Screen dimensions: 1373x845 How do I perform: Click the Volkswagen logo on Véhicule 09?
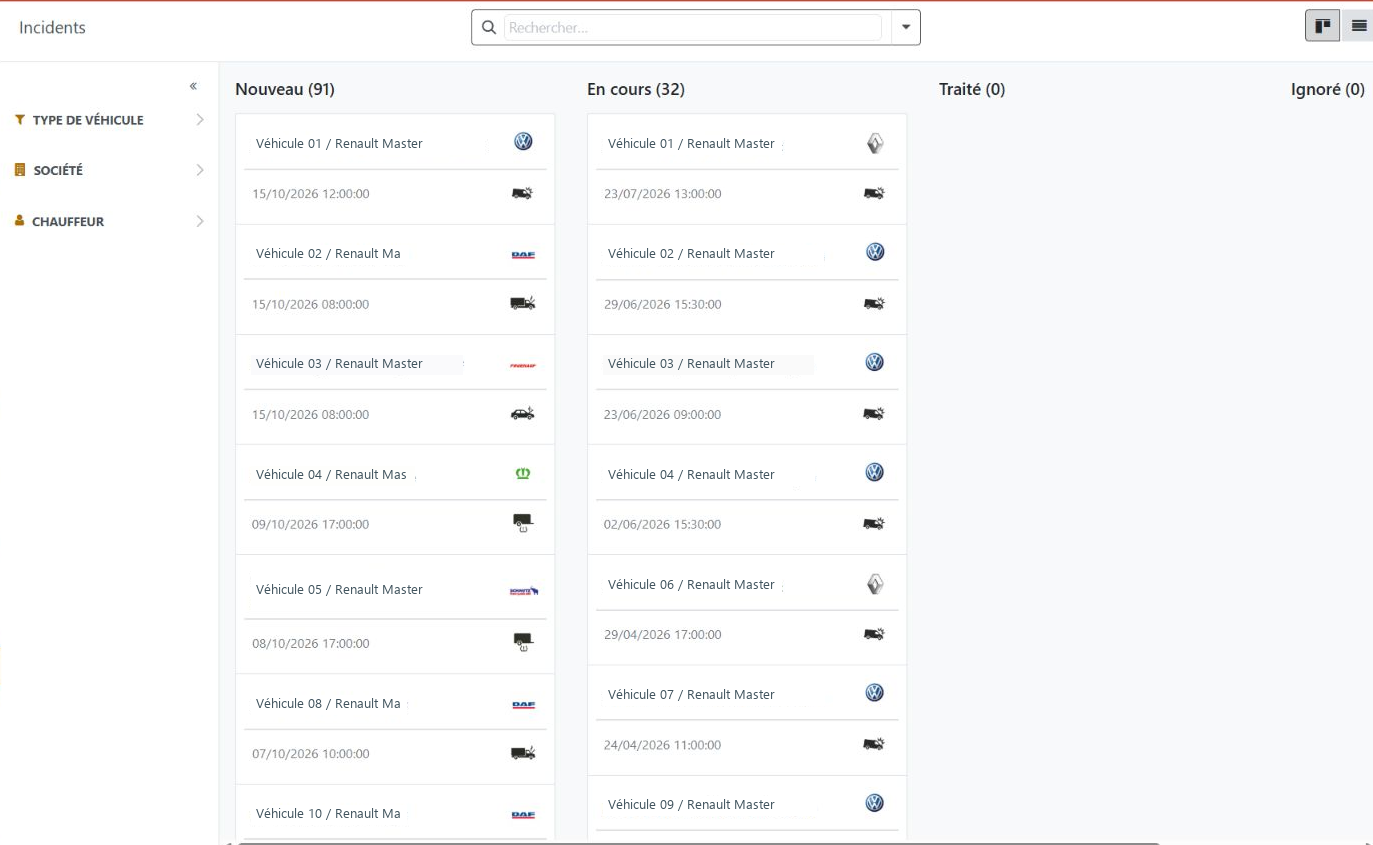(x=875, y=803)
